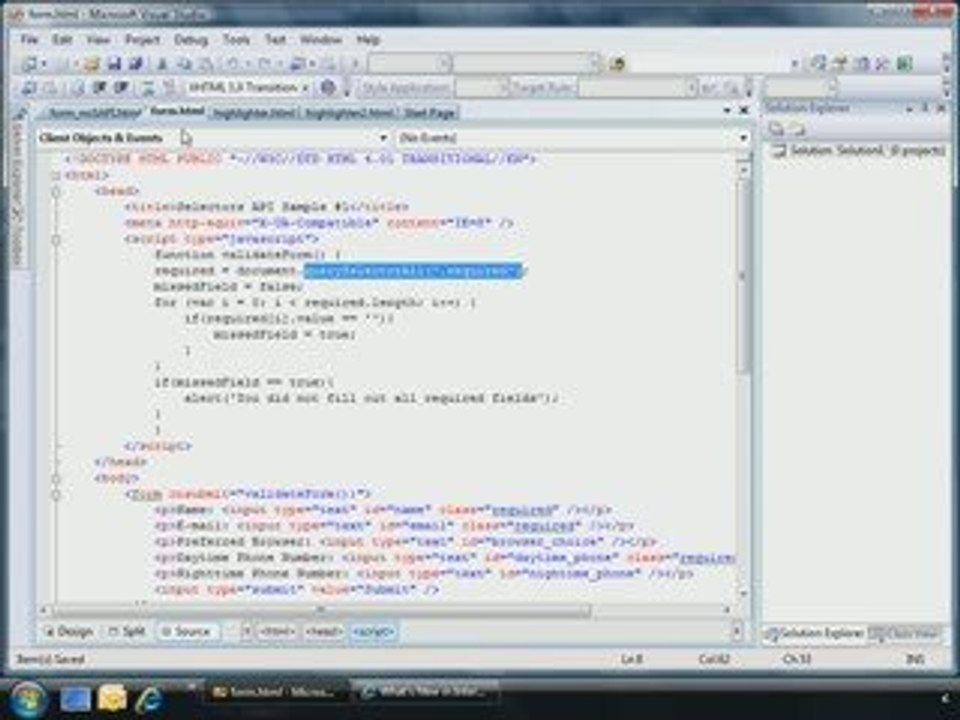Select the script tag breadcrumb
Image resolution: width=960 pixels, height=720 pixels.
(373, 631)
